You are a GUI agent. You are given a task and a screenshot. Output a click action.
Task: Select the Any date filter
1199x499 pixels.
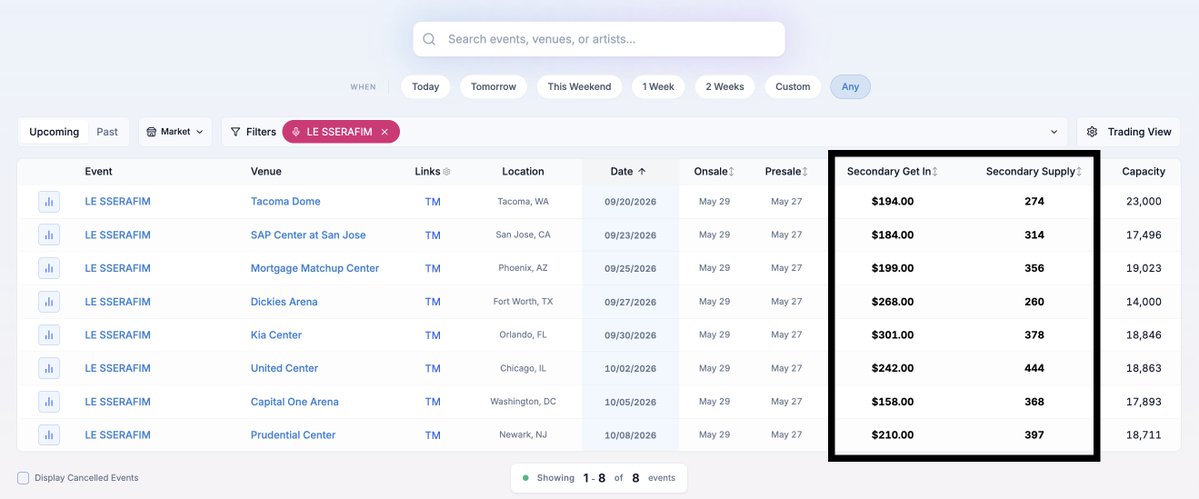point(850,86)
